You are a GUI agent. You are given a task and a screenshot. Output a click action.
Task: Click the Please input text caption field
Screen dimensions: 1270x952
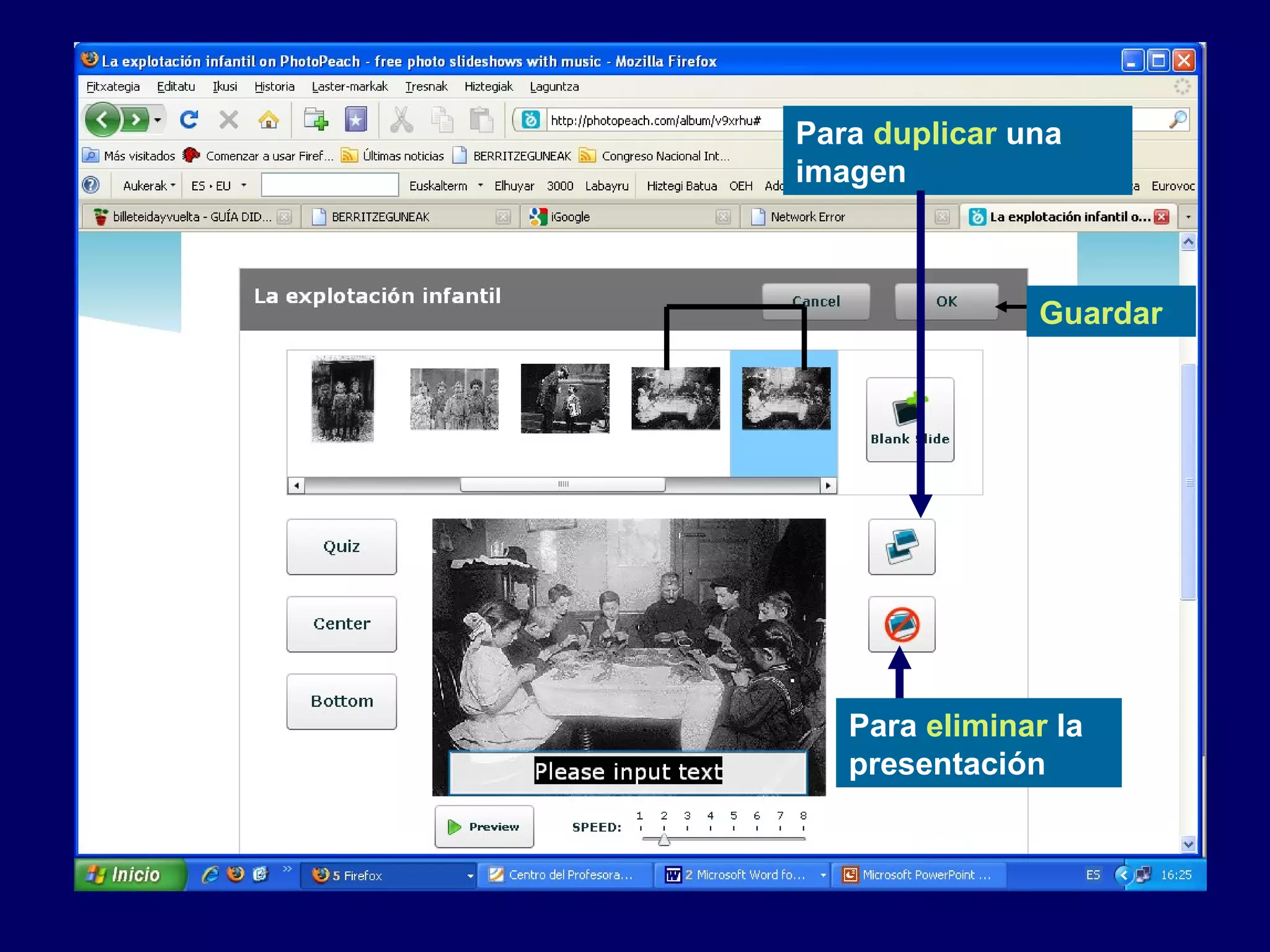(628, 772)
